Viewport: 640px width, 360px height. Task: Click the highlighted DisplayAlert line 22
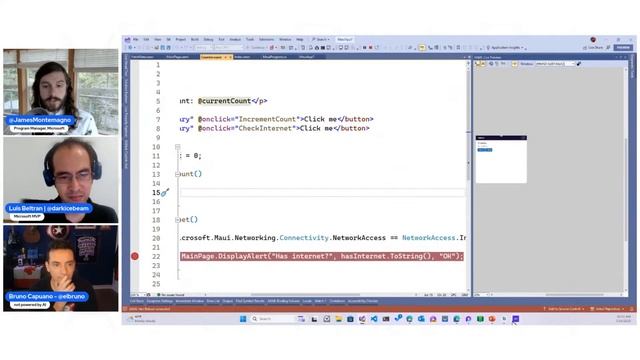(322, 256)
